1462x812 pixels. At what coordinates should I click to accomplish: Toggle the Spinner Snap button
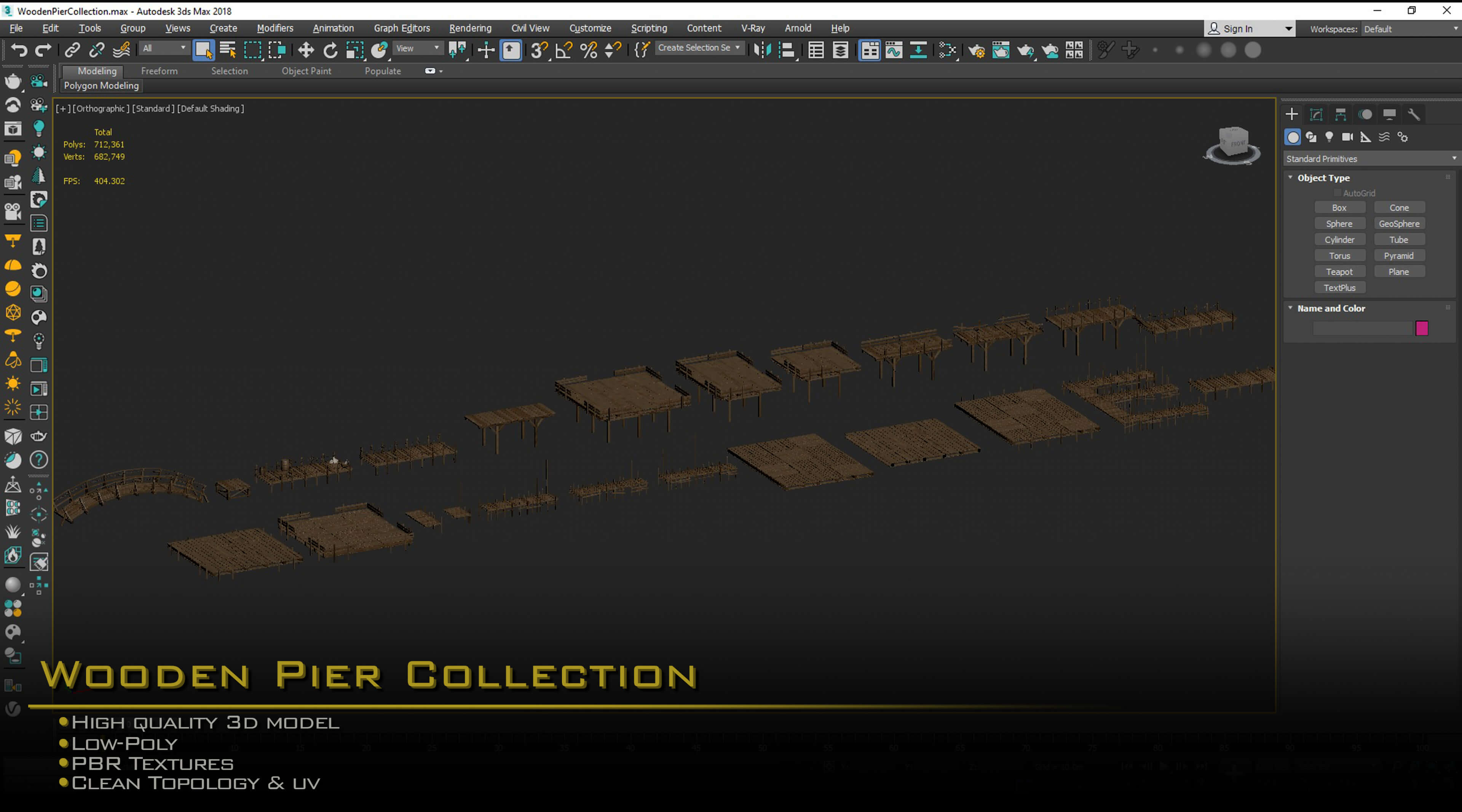pos(613,50)
